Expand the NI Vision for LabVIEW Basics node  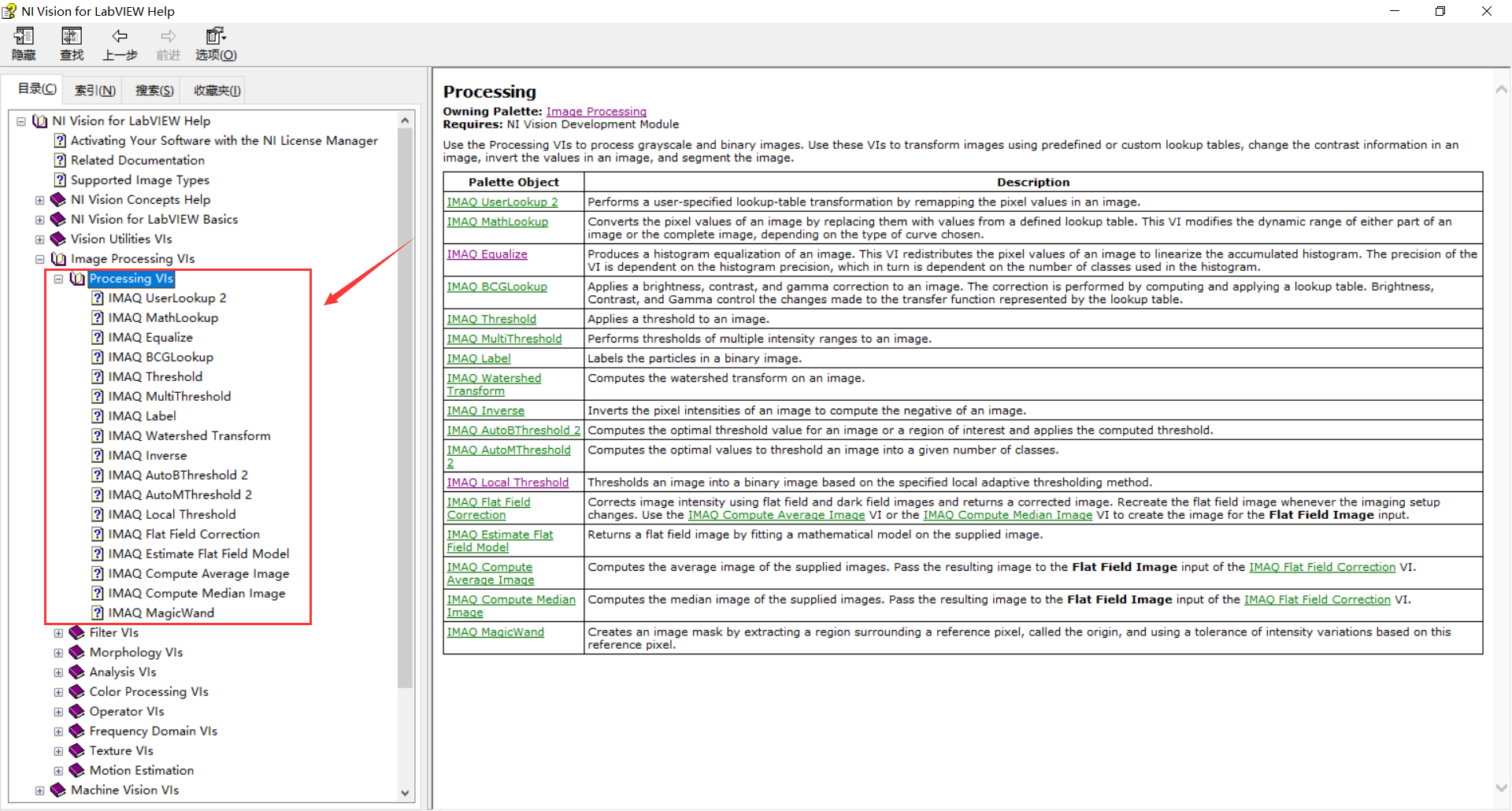point(40,220)
